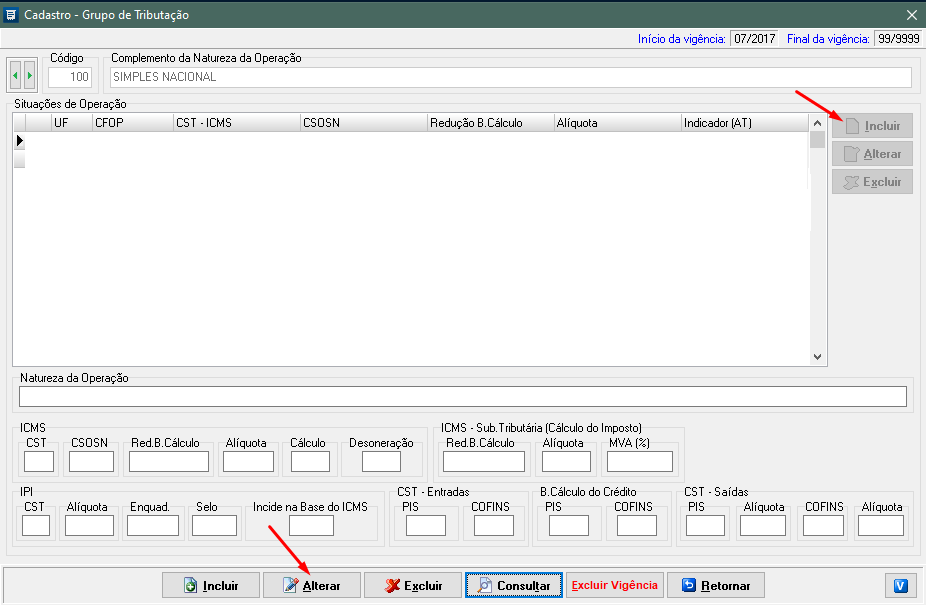This screenshot has height=605, width=926.
Task: Open Consultar with the magnifier button
Action: (x=514, y=585)
